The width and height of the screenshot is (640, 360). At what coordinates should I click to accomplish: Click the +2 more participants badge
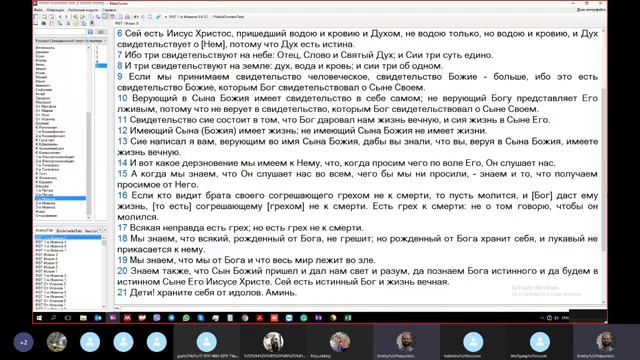tap(24, 342)
